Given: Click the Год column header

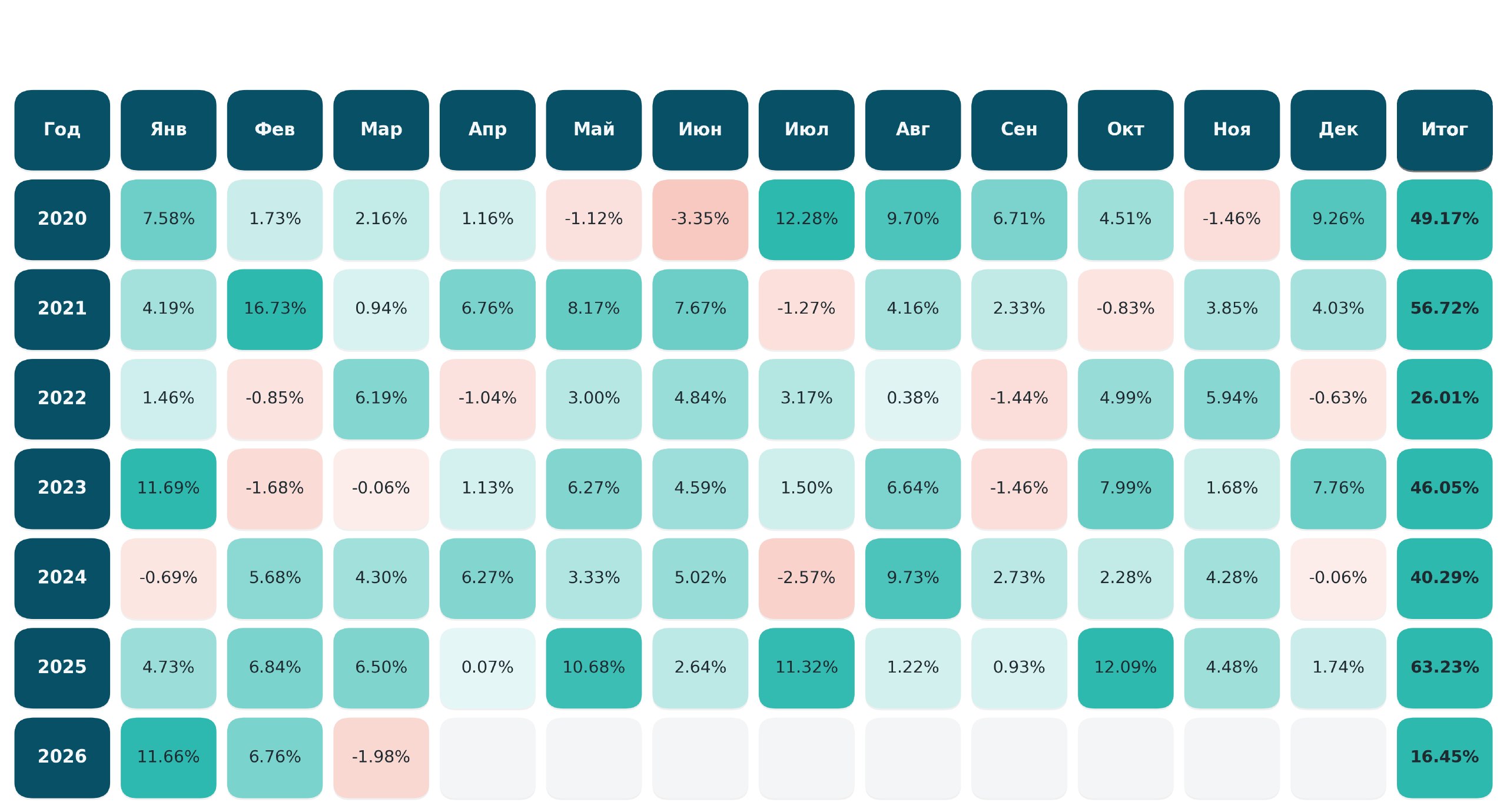Looking at the screenshot, I should 62,129.
